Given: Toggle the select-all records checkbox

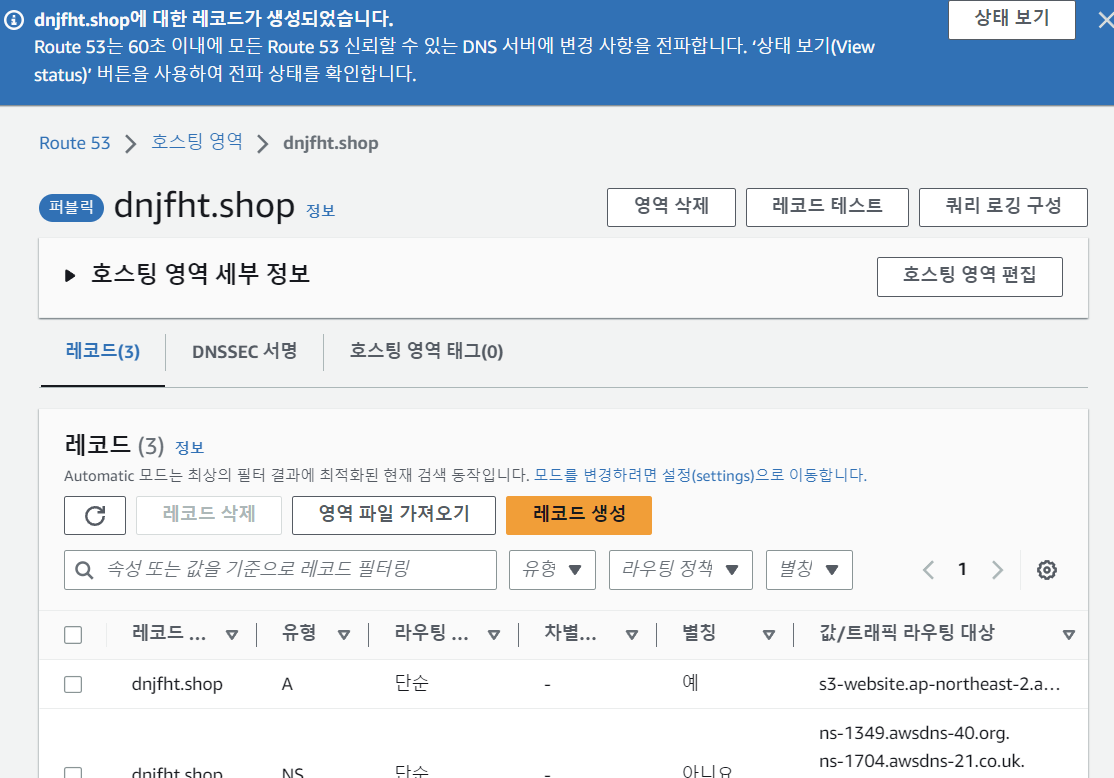Looking at the screenshot, I should 73,634.
